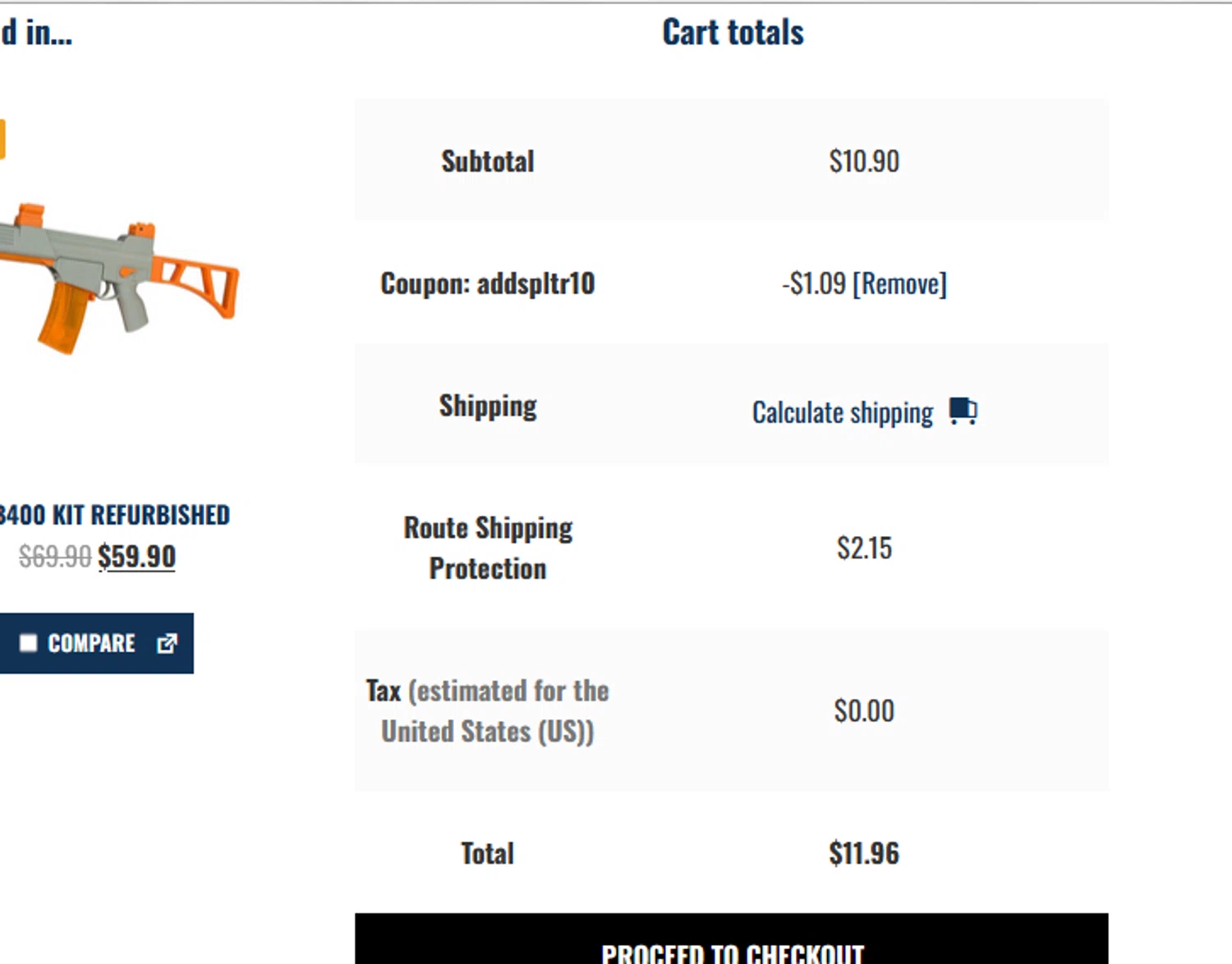Click the crossed-out $69.90 original price
Screen dimensions: 1232x964
[54, 557]
